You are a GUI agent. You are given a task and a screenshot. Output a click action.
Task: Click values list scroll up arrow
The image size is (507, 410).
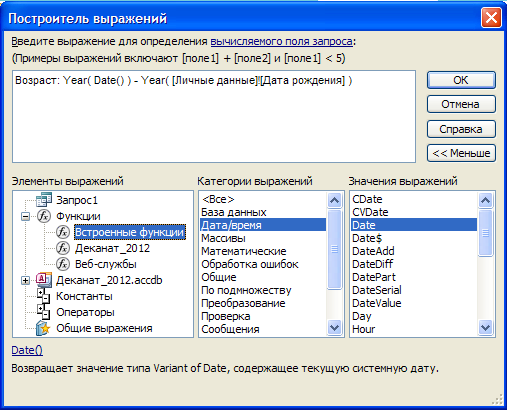(485, 200)
